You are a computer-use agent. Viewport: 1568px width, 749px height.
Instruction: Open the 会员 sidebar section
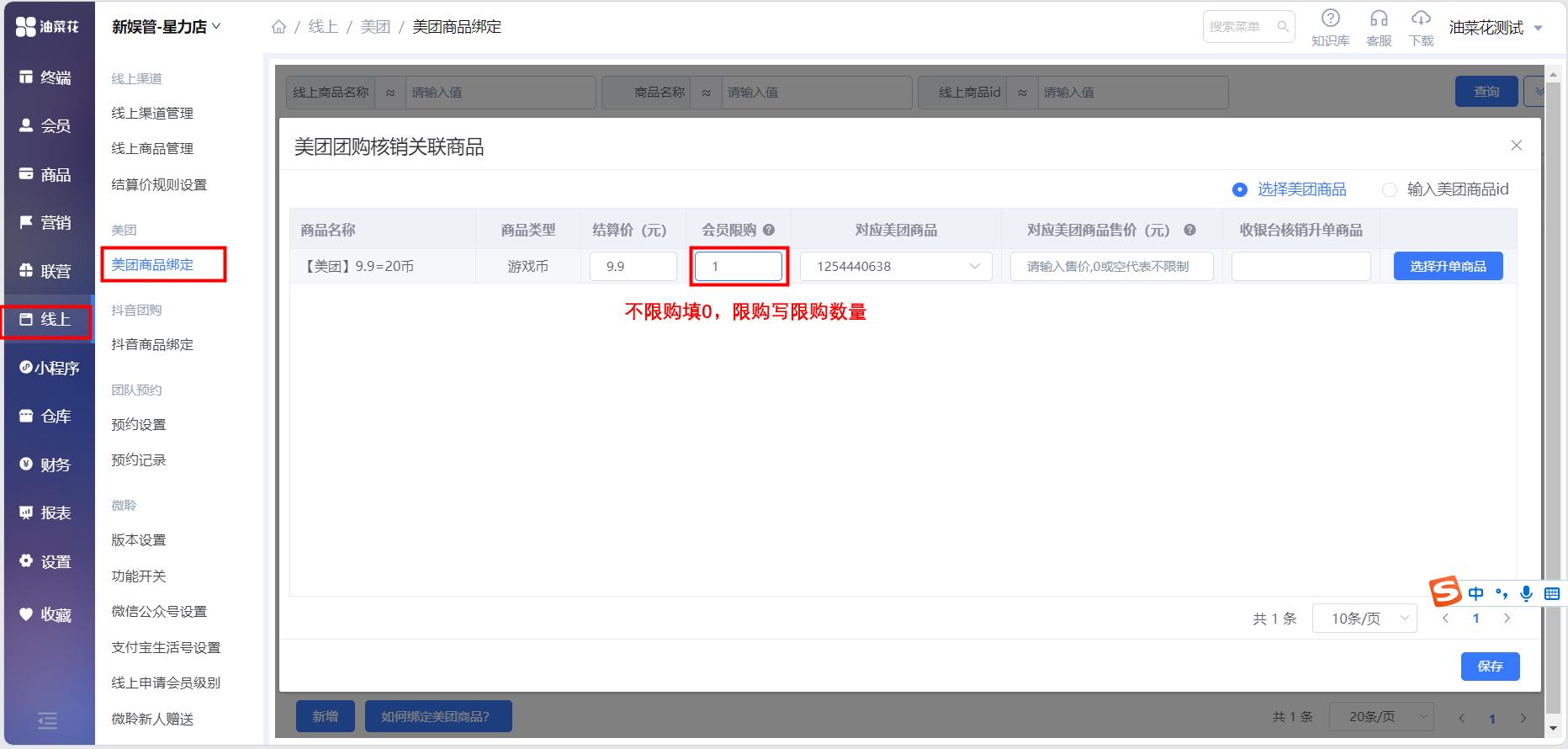(x=46, y=126)
